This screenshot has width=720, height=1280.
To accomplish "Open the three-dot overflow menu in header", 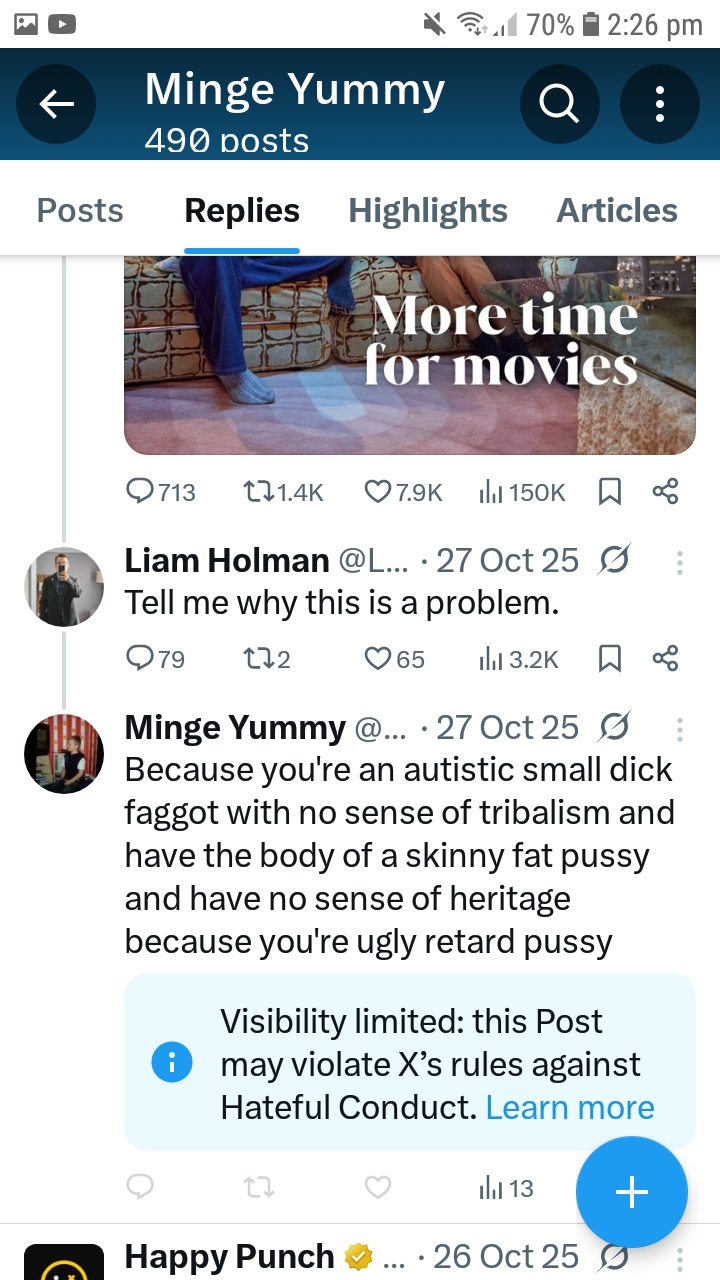I will pyautogui.click(x=659, y=104).
